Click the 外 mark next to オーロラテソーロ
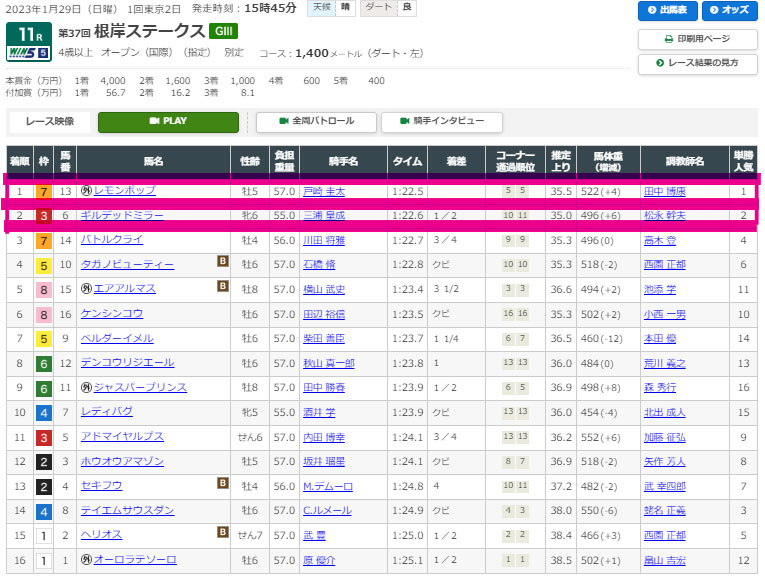This screenshot has height=585, width=765. [84, 560]
